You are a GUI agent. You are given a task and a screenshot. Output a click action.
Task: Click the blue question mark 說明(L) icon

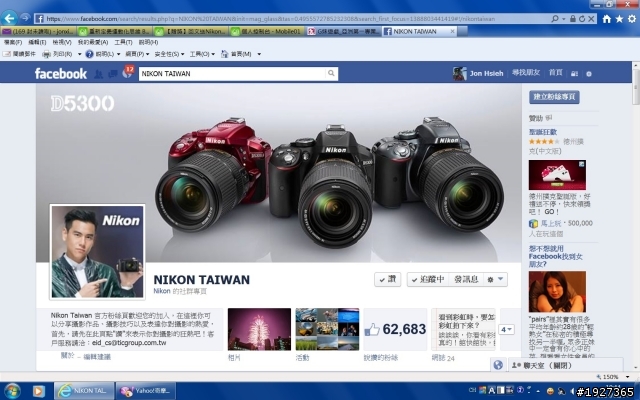click(89, 54)
